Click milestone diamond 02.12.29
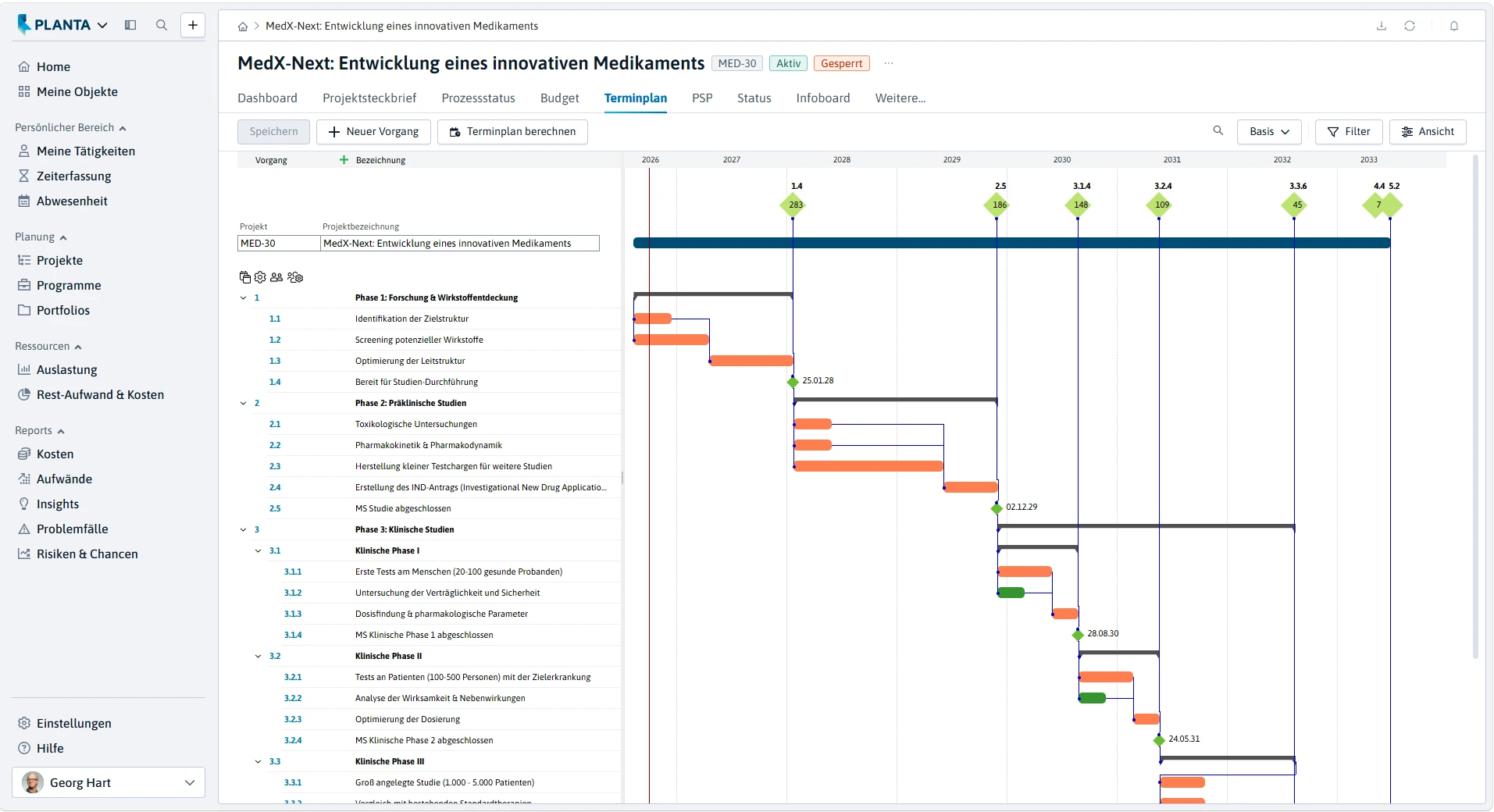This screenshot has height=812, width=1494. click(997, 508)
